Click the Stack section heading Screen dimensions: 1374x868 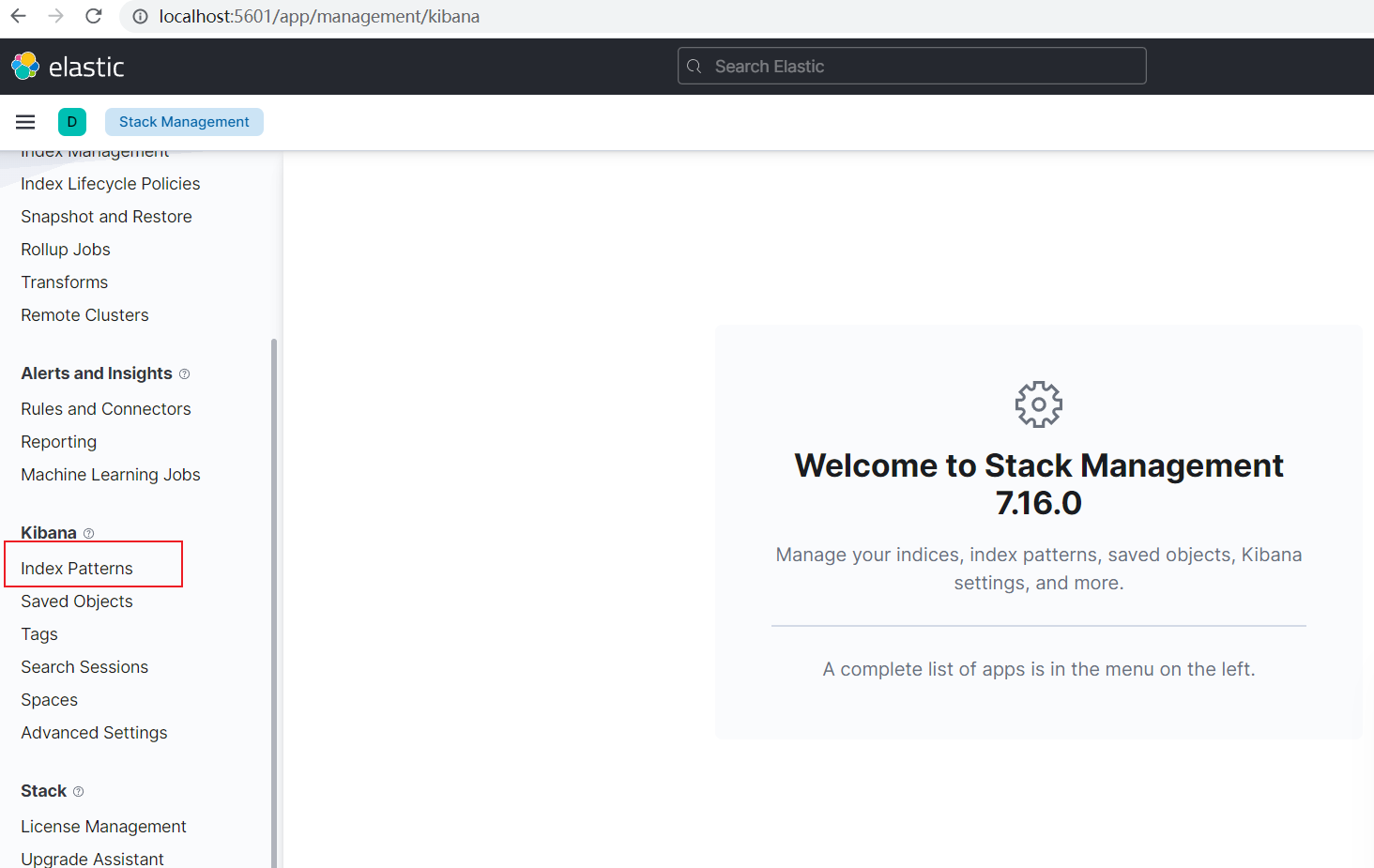coord(44,791)
